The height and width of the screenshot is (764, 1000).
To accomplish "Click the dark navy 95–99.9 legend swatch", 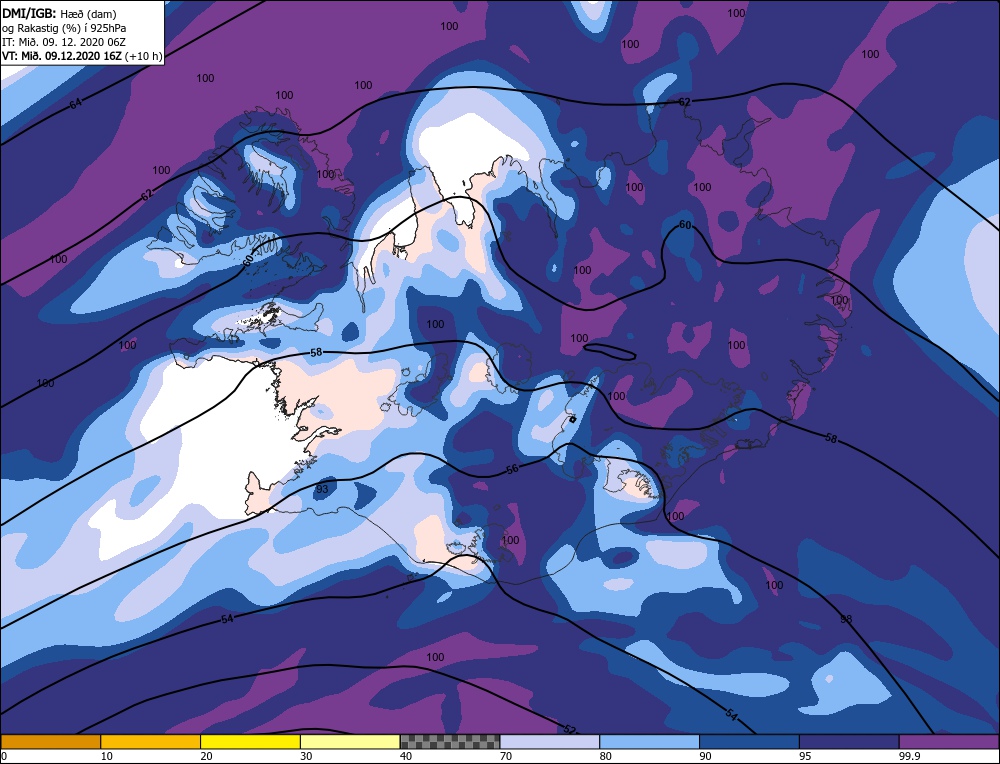I will pyautogui.click(x=849, y=742).
